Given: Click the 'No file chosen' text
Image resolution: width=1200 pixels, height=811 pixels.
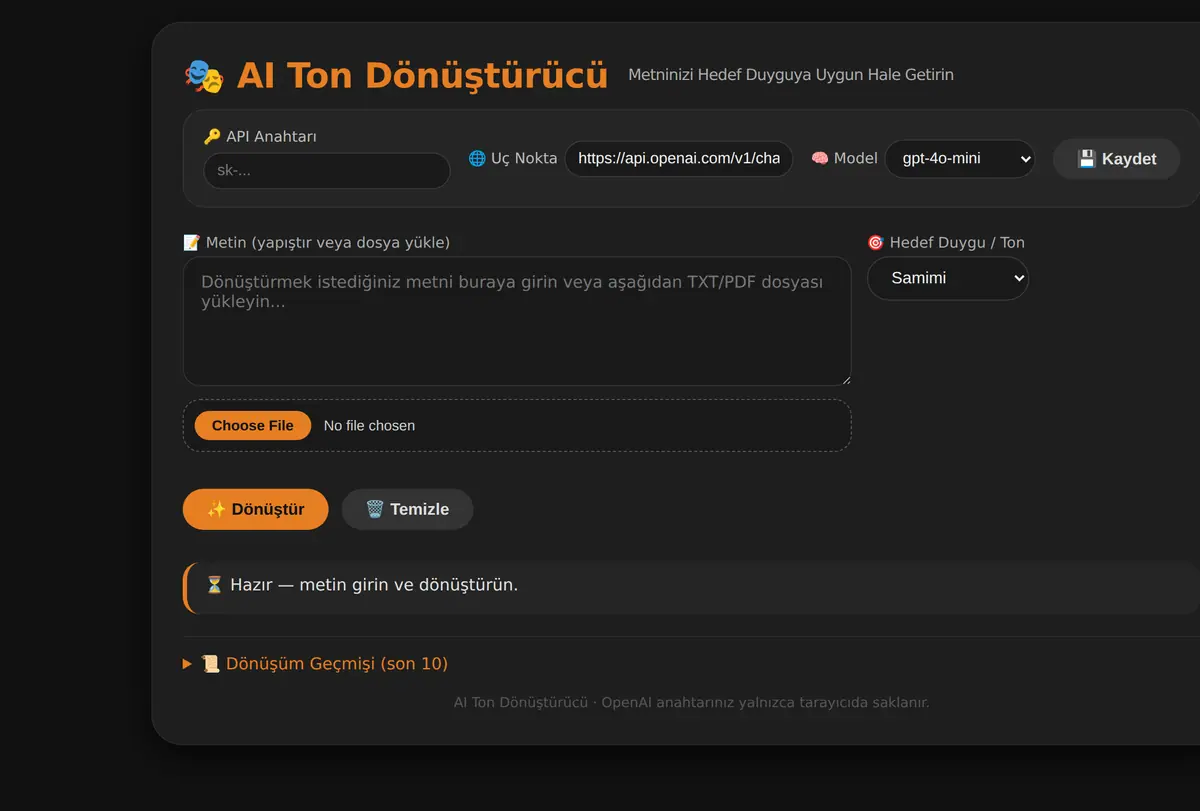Looking at the screenshot, I should click(369, 426).
